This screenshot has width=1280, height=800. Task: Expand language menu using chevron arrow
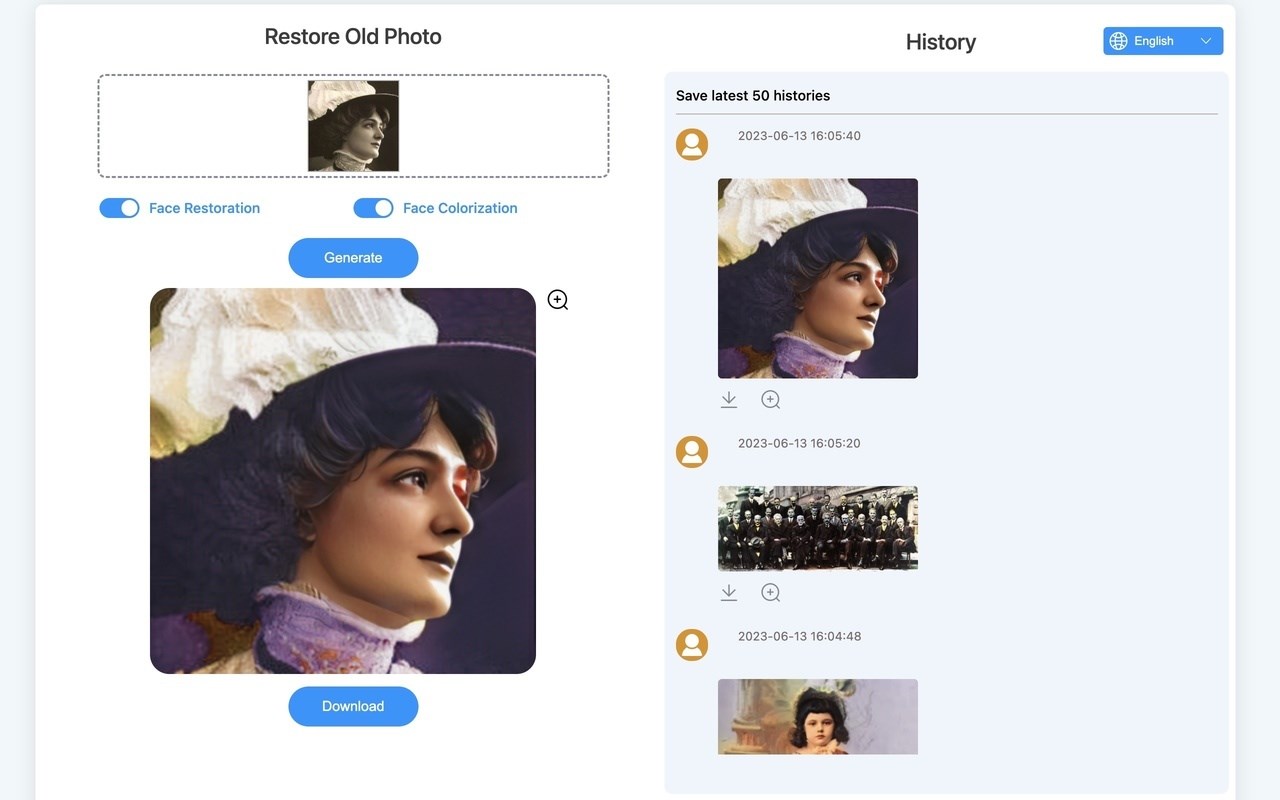[1206, 41]
